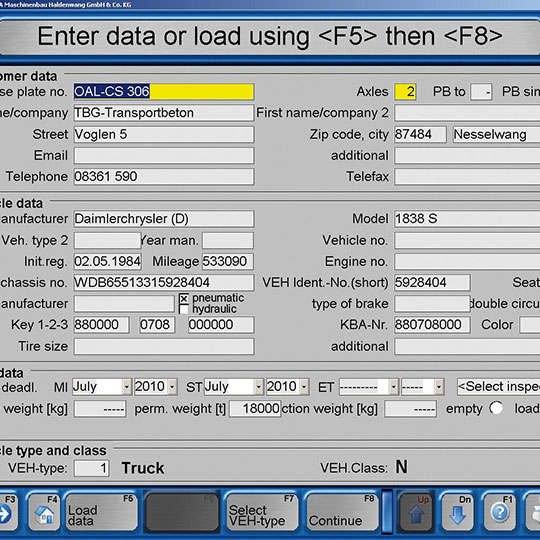Screen dimensions: 540x540
Task: Click the Street field Voglen 5
Action: [x=164, y=134]
